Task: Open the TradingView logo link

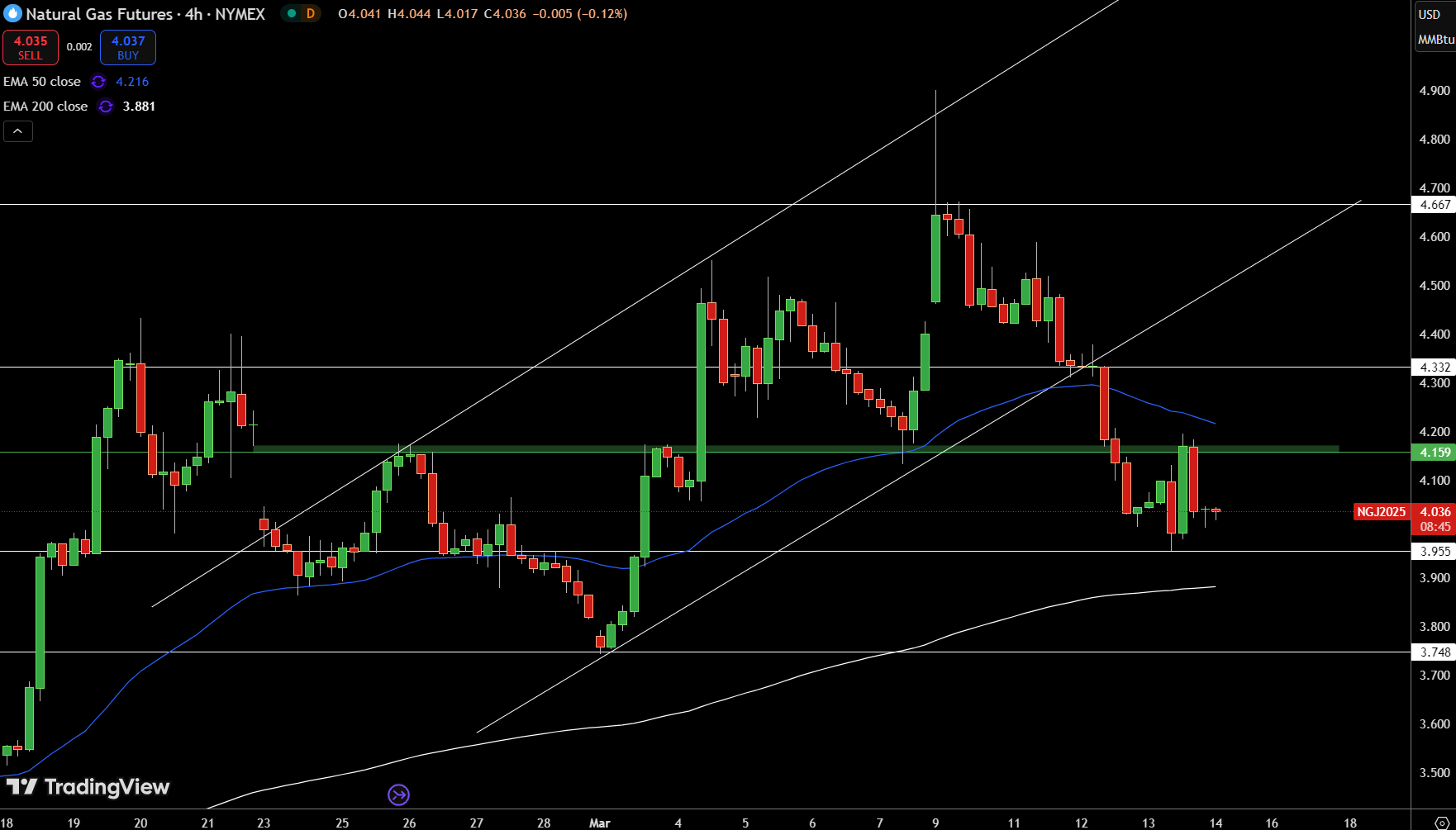Action: [87, 786]
